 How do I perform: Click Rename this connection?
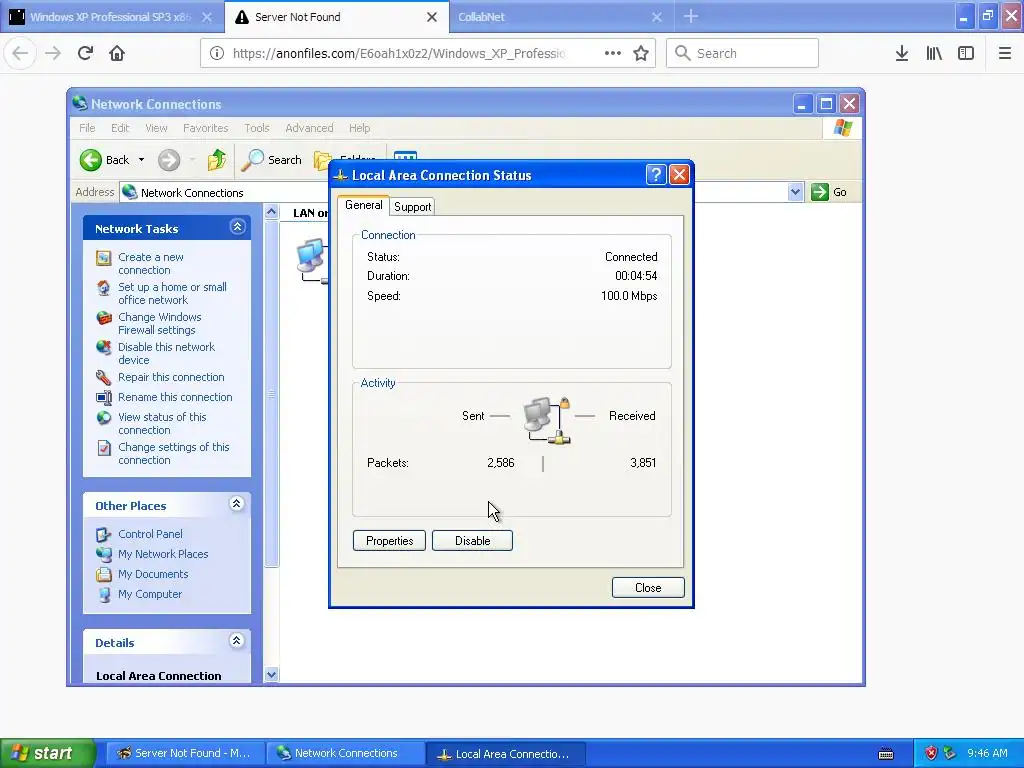175,397
